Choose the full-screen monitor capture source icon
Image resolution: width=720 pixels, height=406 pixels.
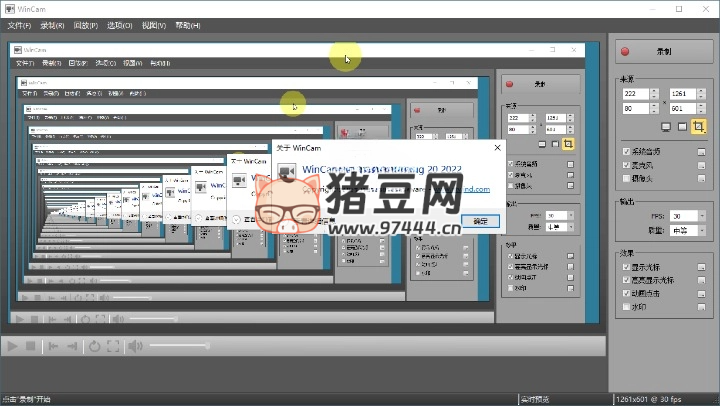pyautogui.click(x=666, y=127)
